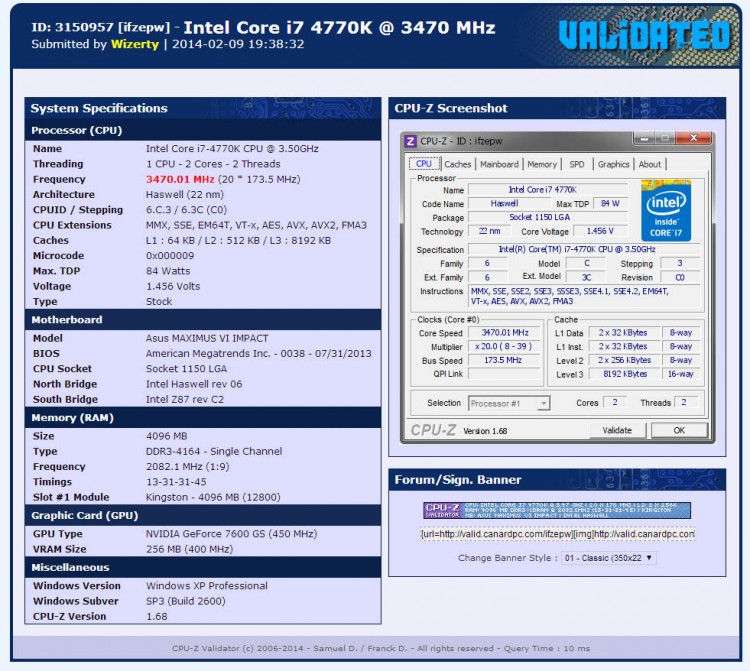Click the Specification i7-4770K field in CPU-Z
This screenshot has width=750, height=671.
pyautogui.click(x=584, y=249)
